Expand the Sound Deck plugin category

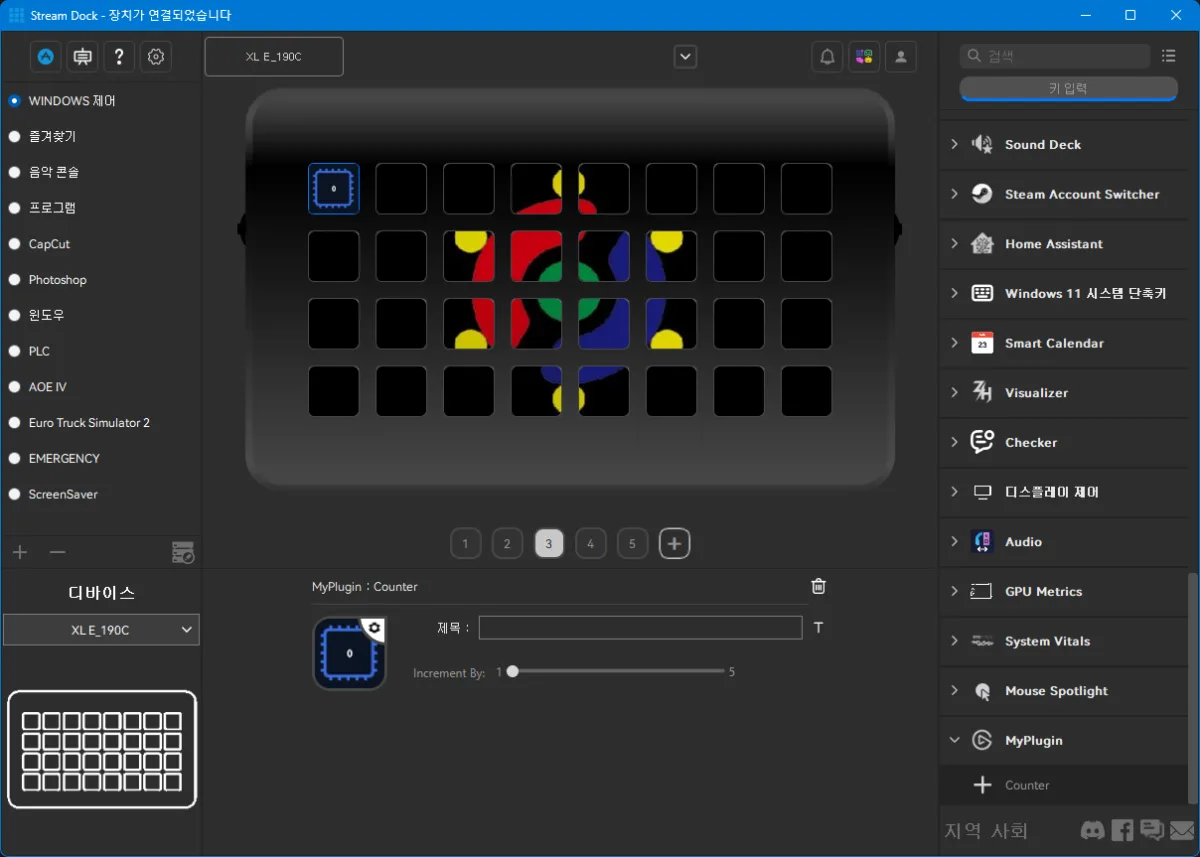click(x=954, y=144)
